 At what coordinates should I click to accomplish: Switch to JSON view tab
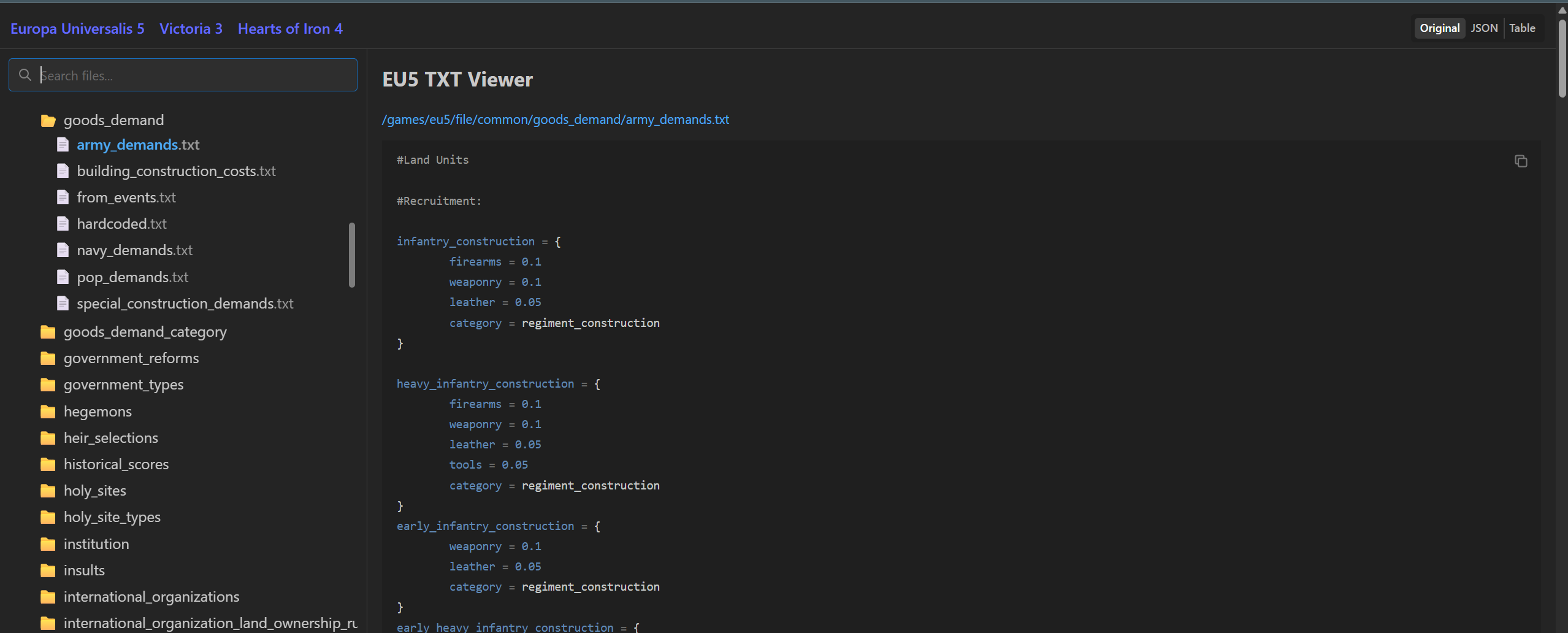(x=1484, y=28)
